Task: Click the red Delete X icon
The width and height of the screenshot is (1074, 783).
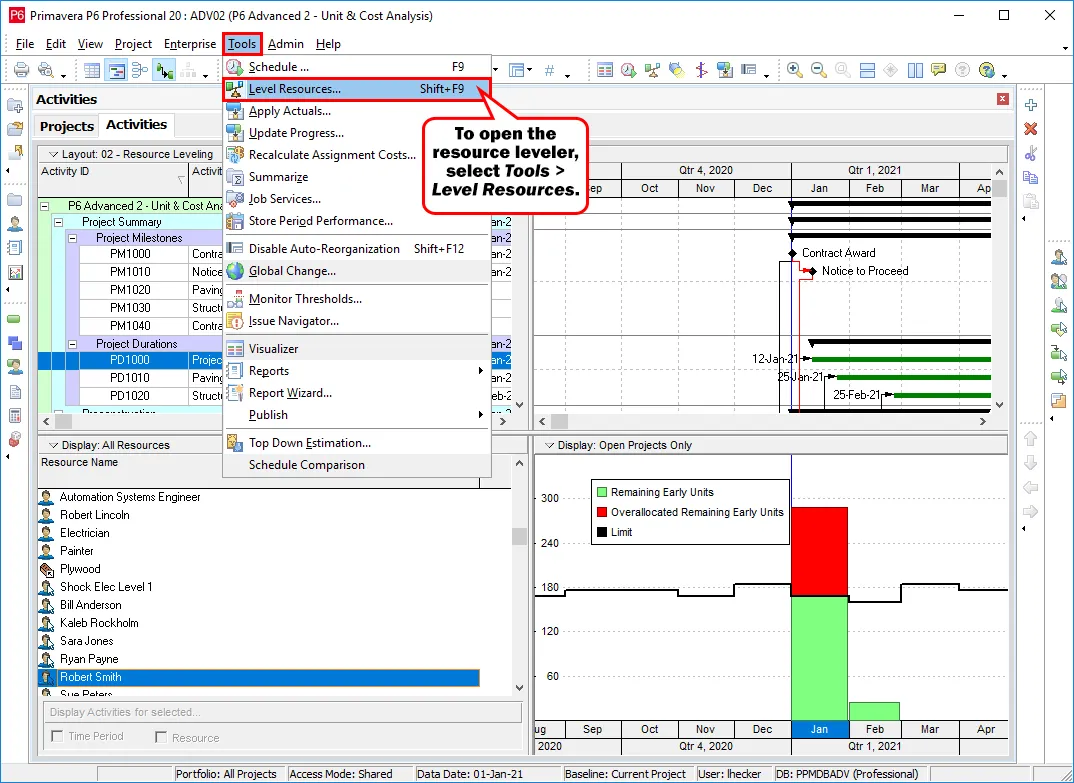Action: click(1031, 129)
